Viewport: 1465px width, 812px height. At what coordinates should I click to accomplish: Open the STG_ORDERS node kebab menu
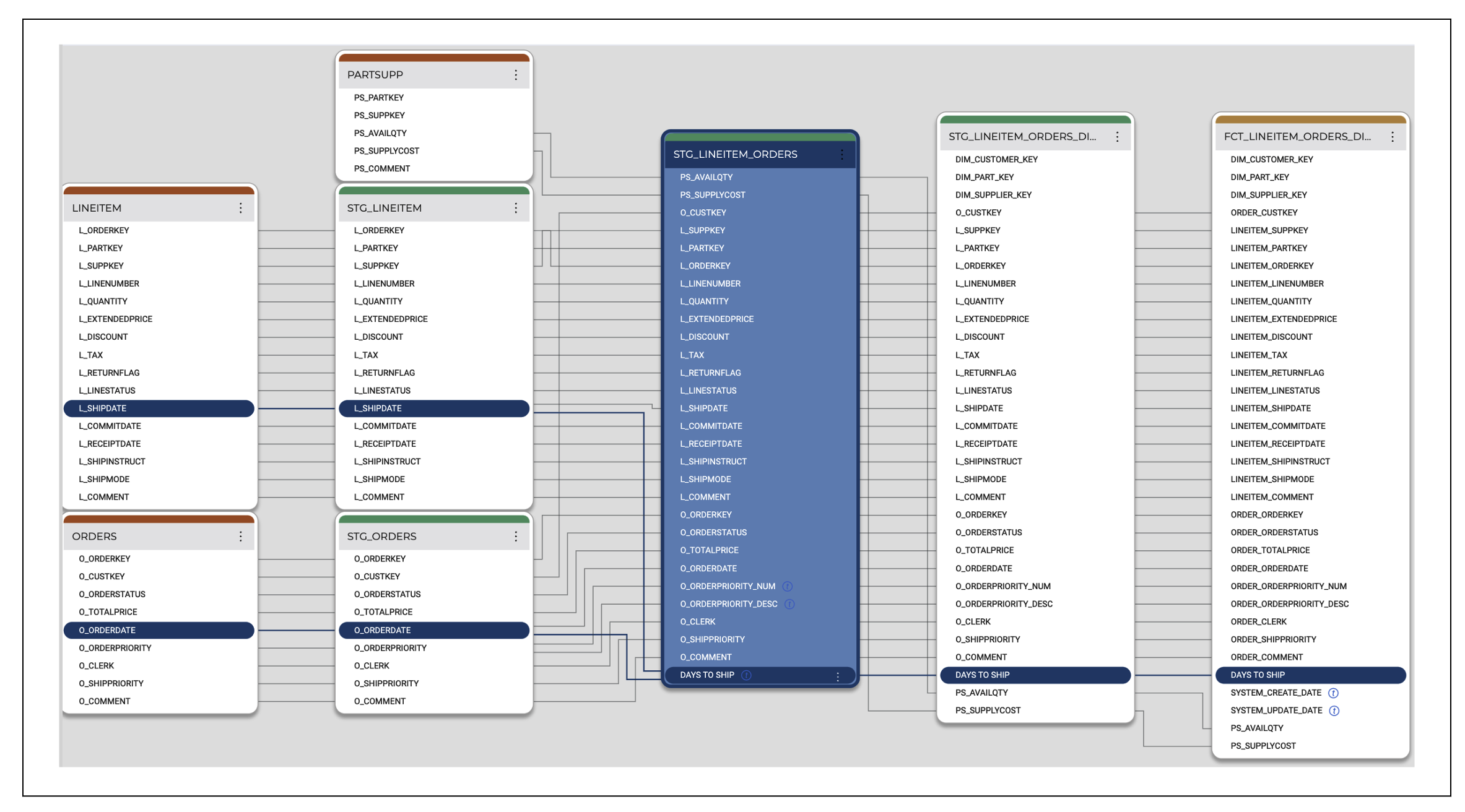(515, 537)
